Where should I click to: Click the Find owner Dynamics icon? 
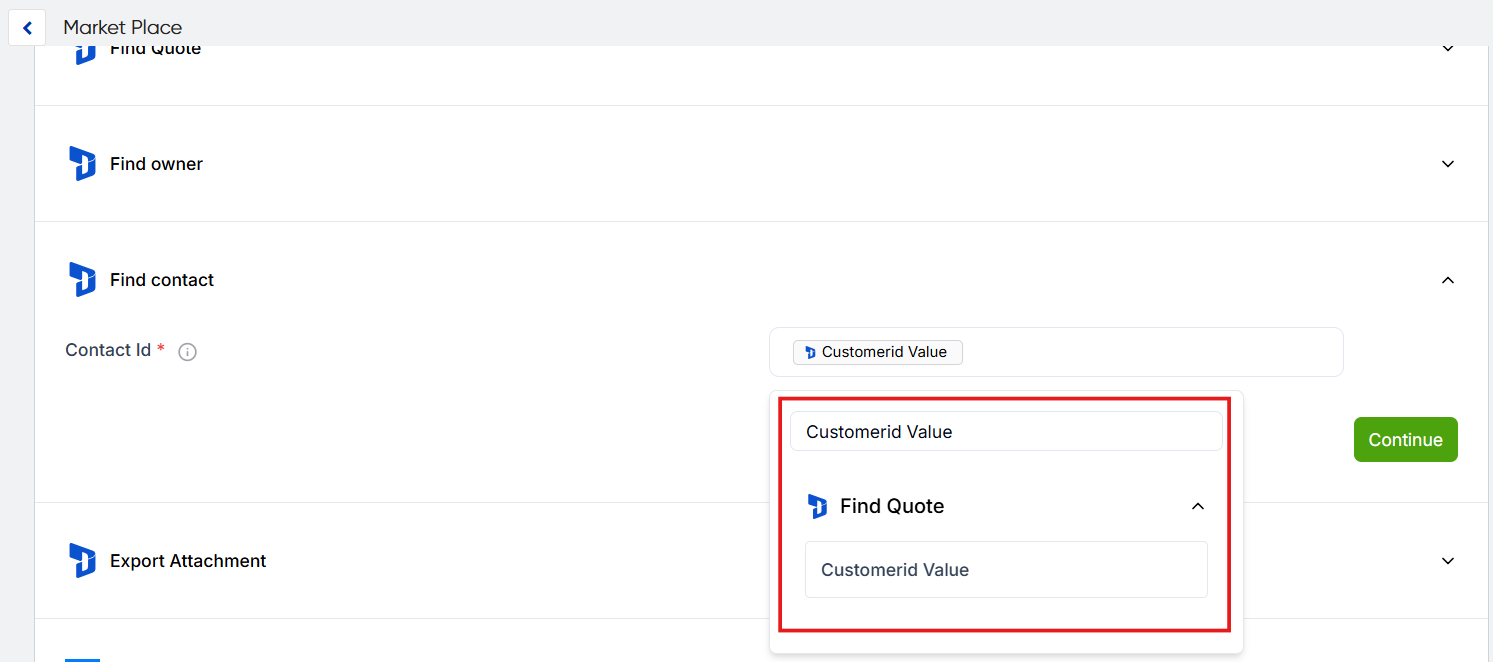point(82,164)
